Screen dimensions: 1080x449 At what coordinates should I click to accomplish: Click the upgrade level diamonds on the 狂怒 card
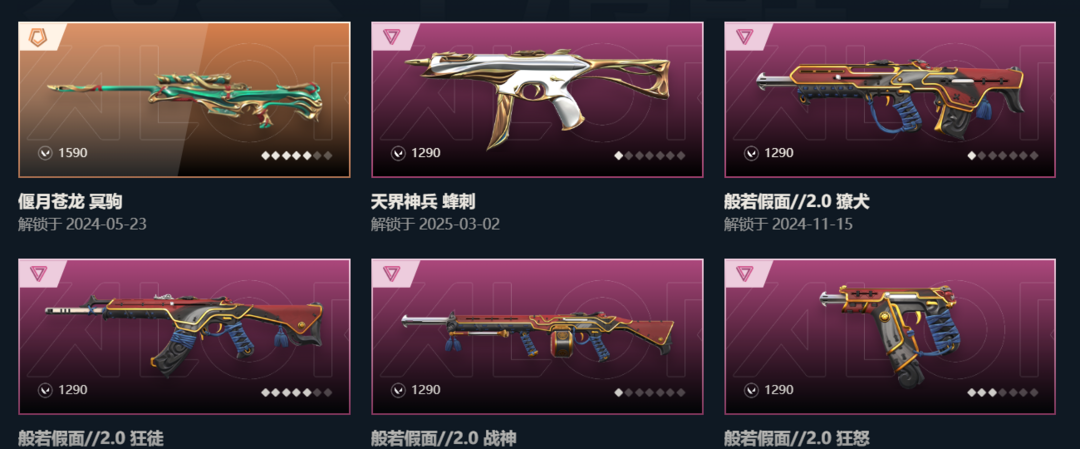coord(1002,393)
